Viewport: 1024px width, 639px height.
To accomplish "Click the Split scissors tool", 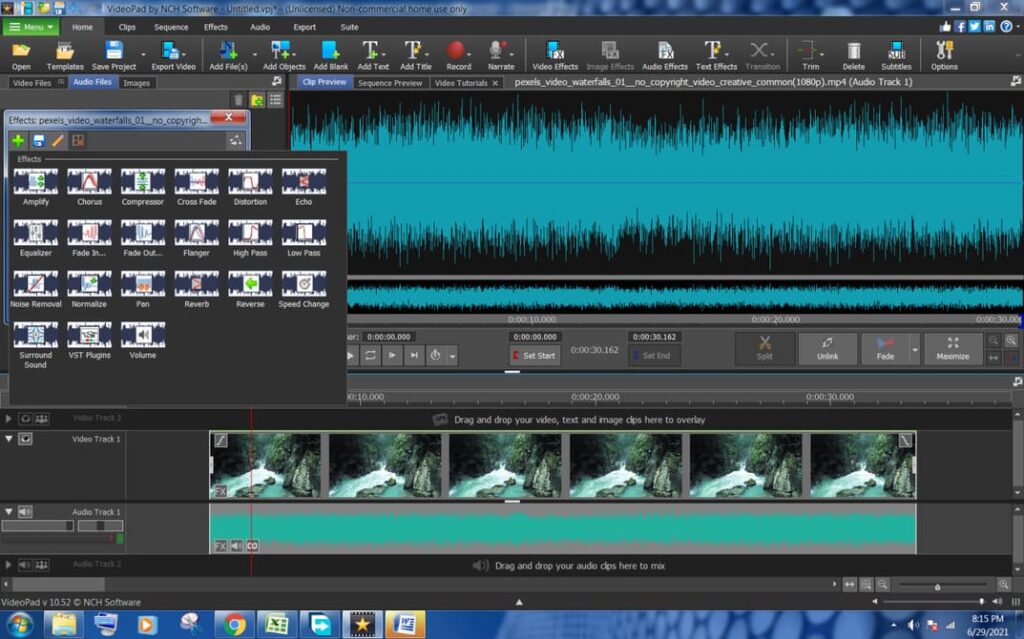I will pyautogui.click(x=764, y=348).
